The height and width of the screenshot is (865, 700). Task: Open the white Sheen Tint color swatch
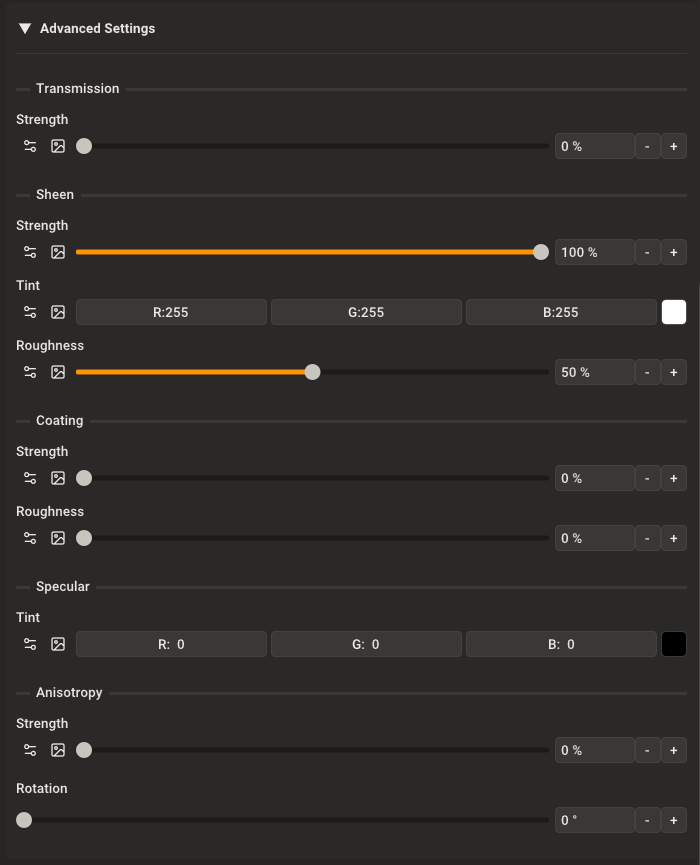(674, 312)
